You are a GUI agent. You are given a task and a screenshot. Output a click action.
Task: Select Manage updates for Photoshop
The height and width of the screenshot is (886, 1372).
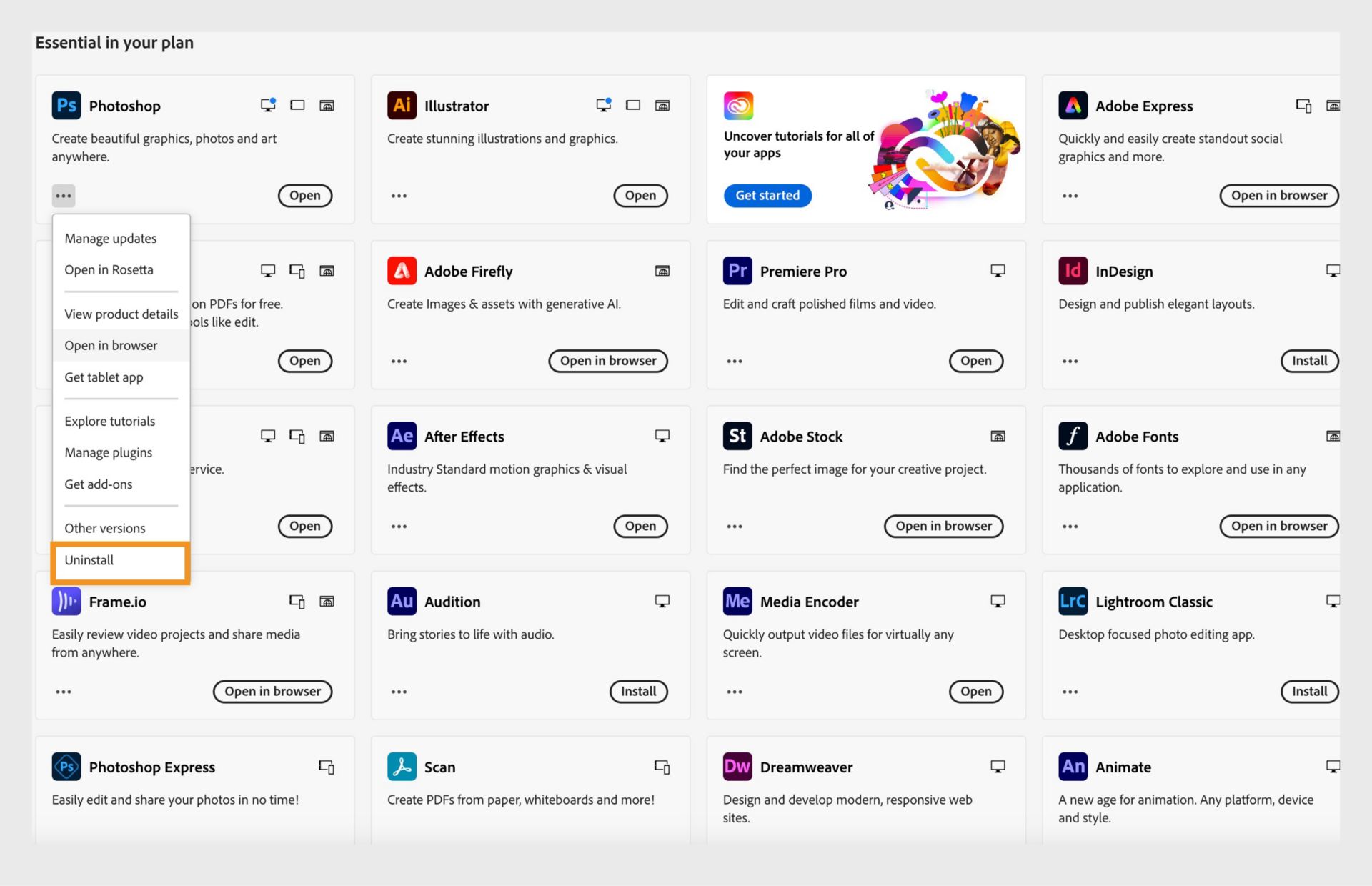tap(110, 237)
